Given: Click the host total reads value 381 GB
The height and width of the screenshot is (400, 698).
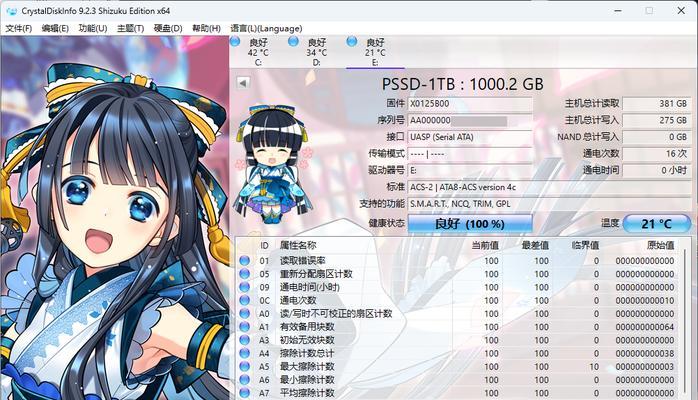Looking at the screenshot, I should 657,104.
